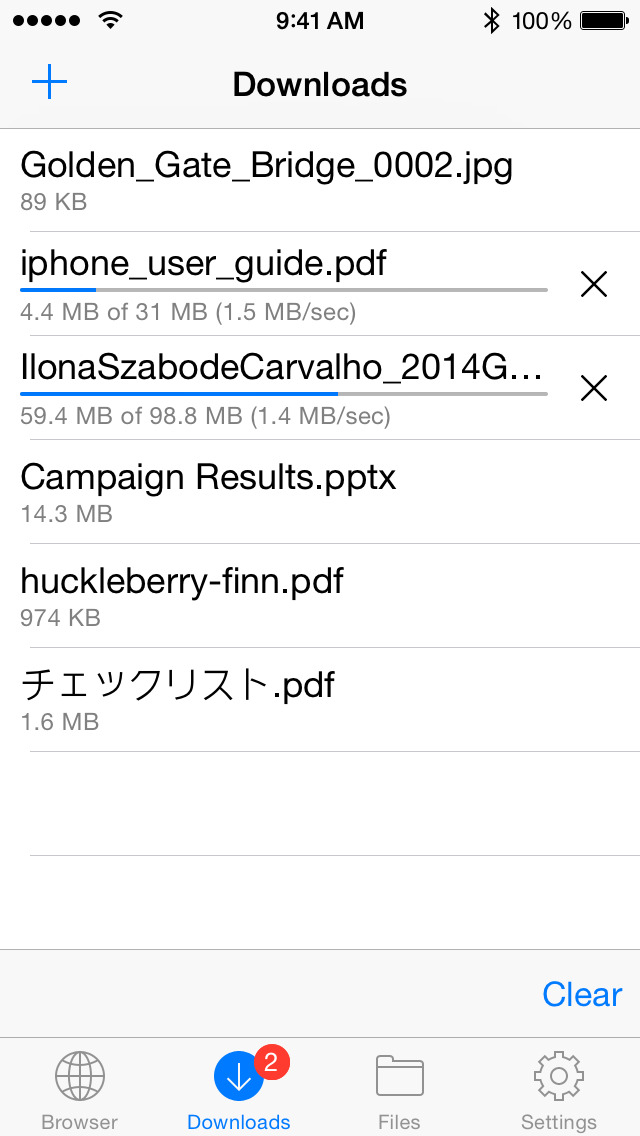This screenshot has height=1136, width=640.
Task: Select the チェックリスト.pdf download
Action: (x=320, y=699)
